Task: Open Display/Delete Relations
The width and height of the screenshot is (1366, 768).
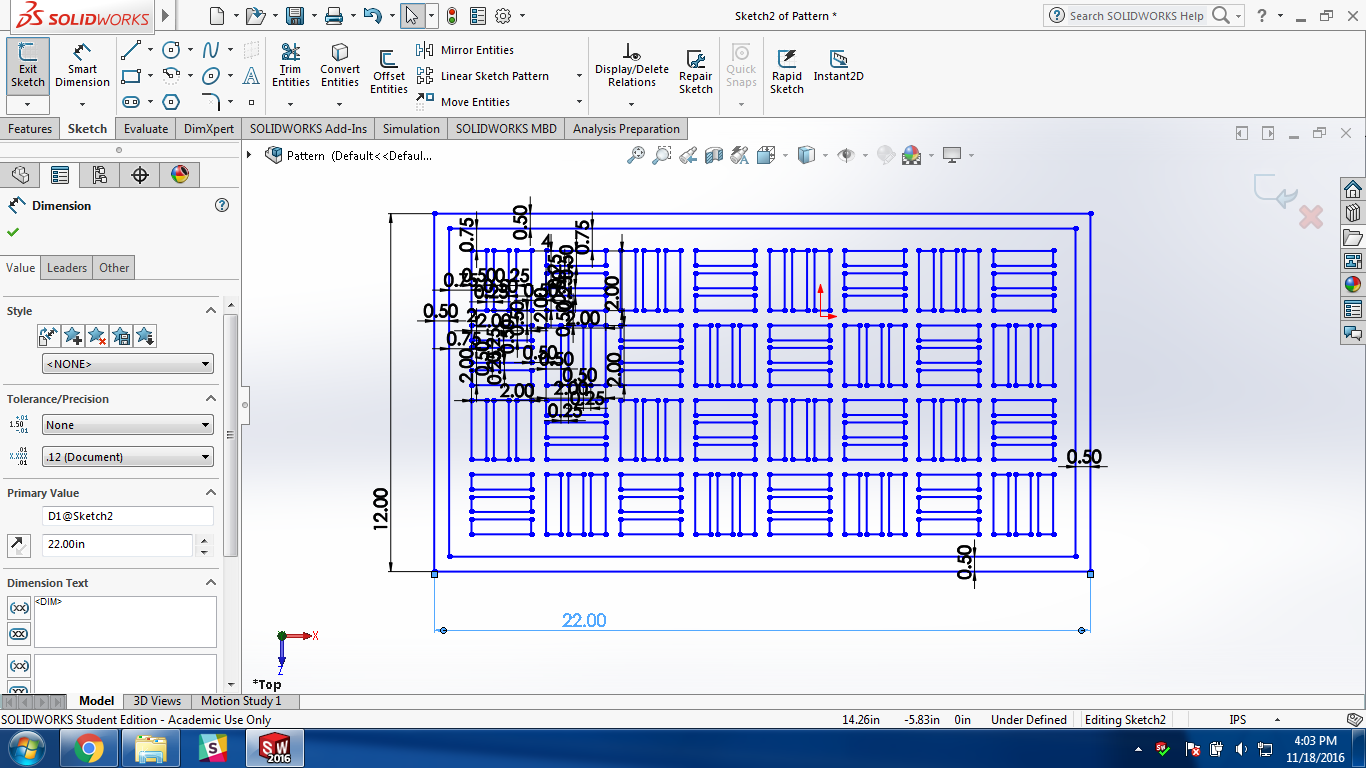Action: (632, 66)
